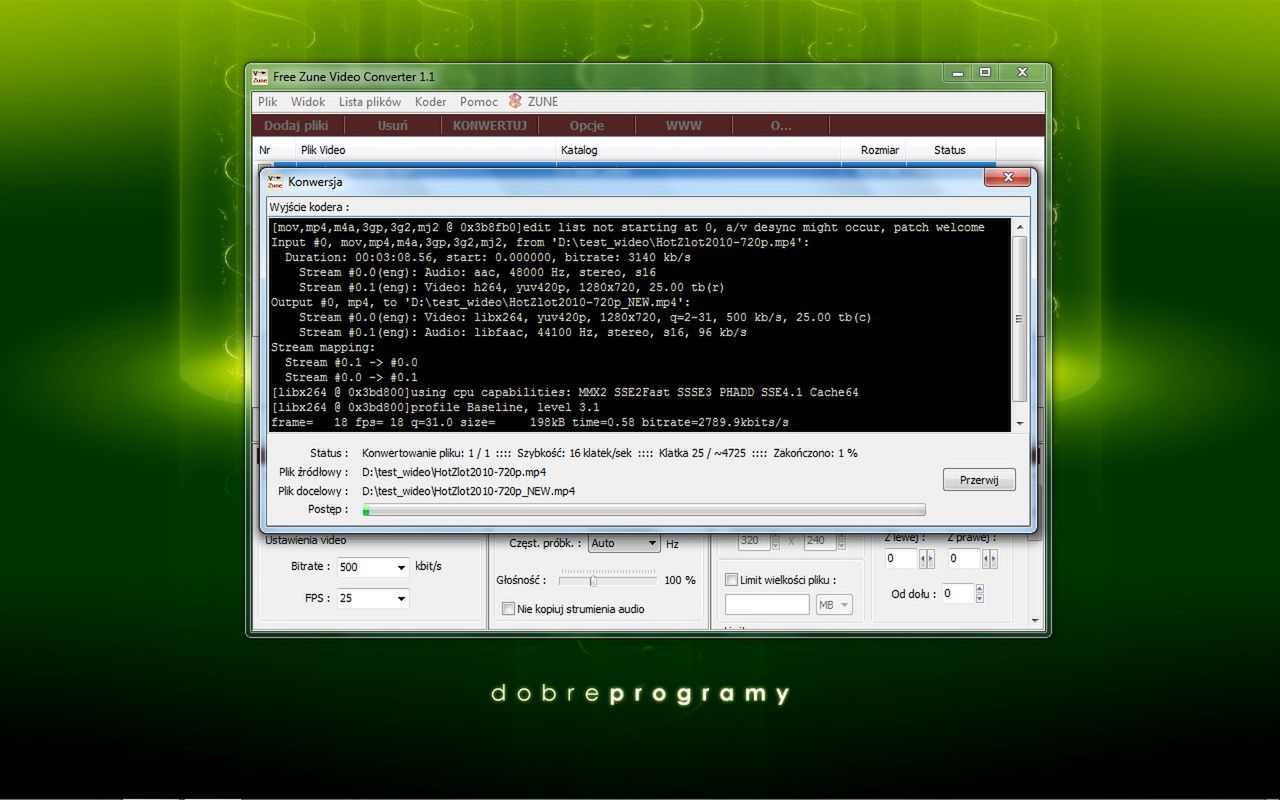Open the FPS dropdown

401,599
